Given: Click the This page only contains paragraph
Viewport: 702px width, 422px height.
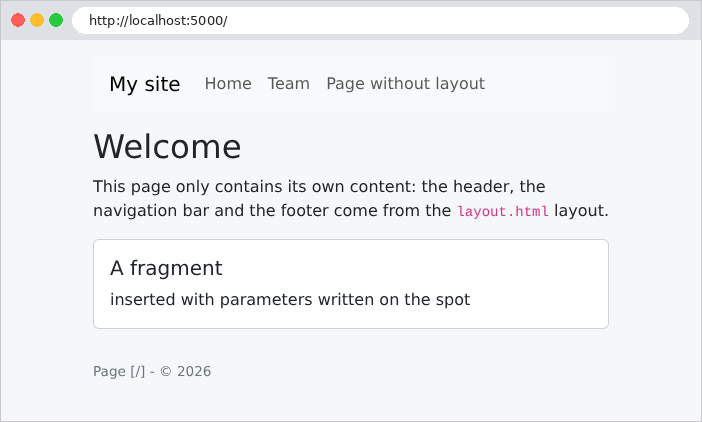Looking at the screenshot, I should pos(351,198).
